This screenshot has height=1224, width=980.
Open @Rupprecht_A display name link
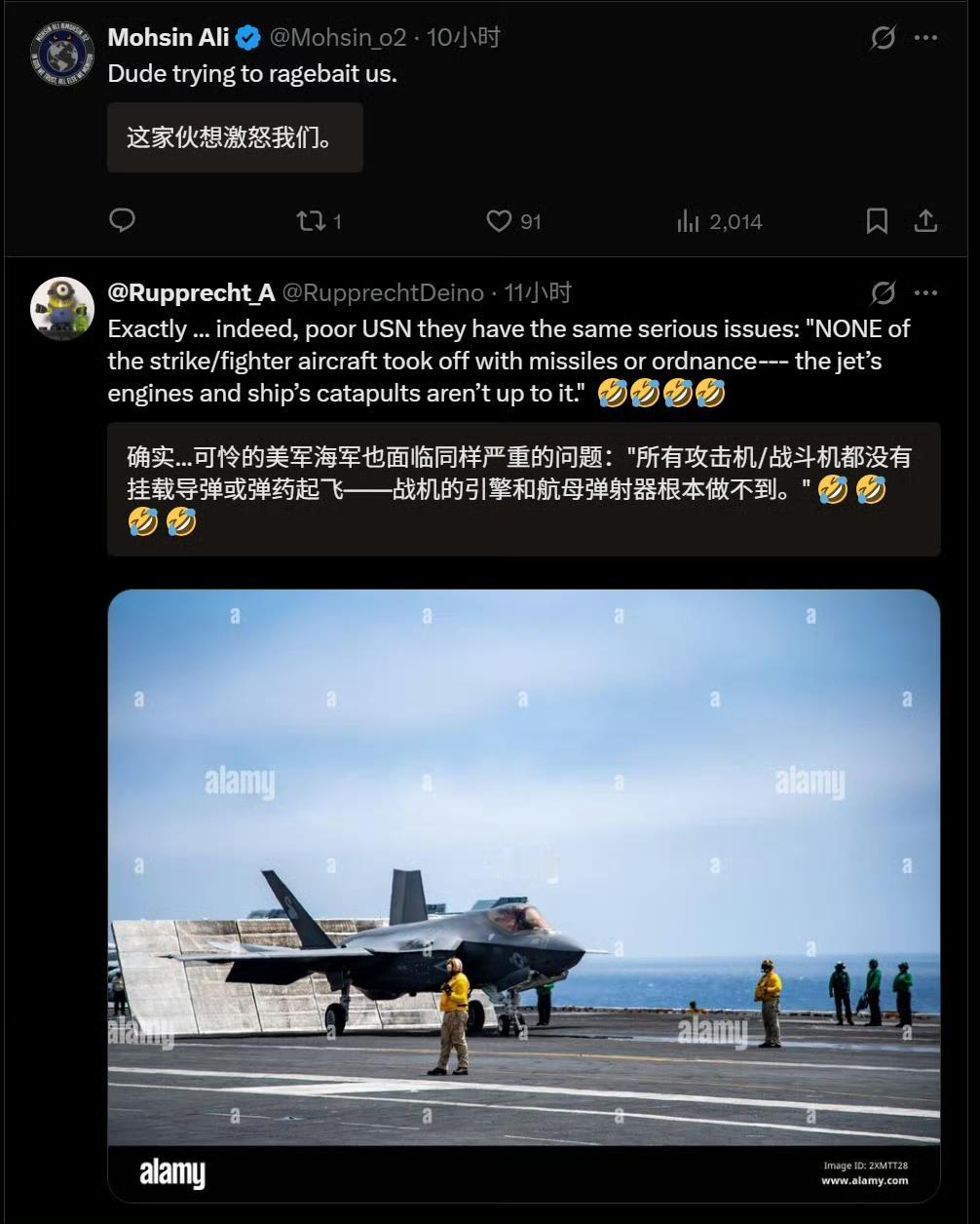click(191, 292)
